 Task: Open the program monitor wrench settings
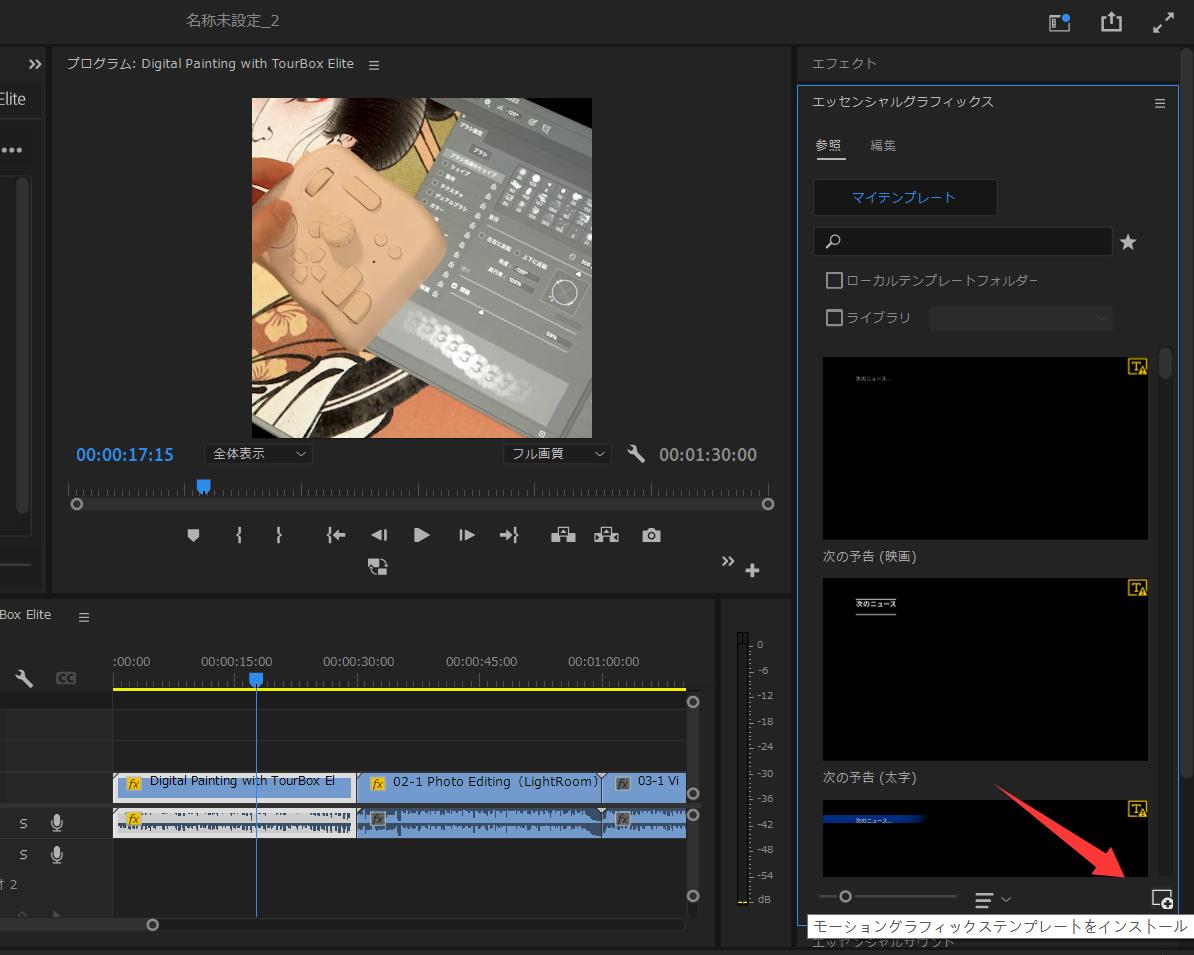(636, 454)
